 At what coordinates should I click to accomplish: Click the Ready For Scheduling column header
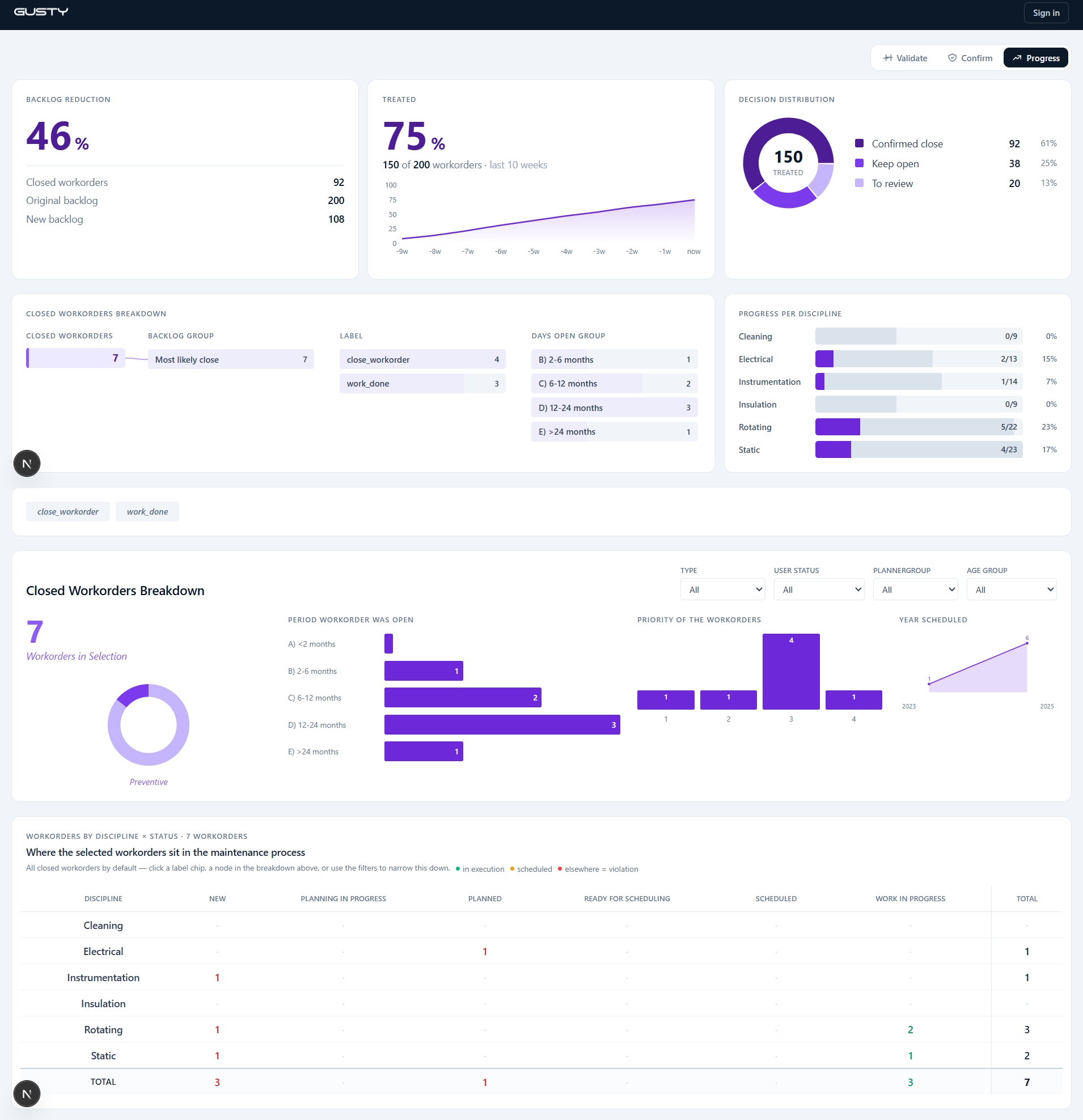coord(627,899)
